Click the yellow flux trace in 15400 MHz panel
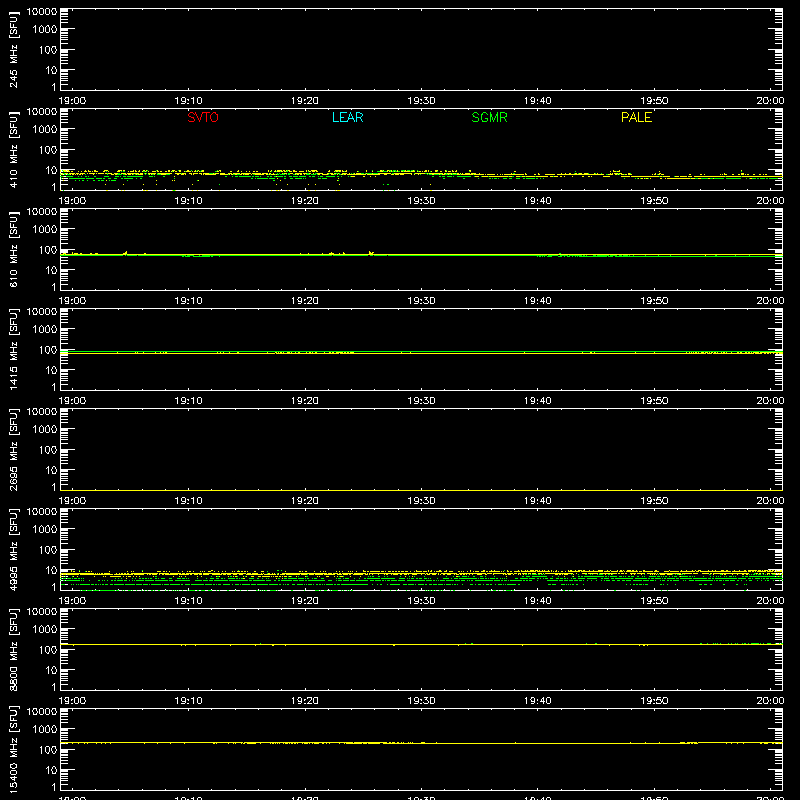800x800 pixels. [x=421, y=743]
